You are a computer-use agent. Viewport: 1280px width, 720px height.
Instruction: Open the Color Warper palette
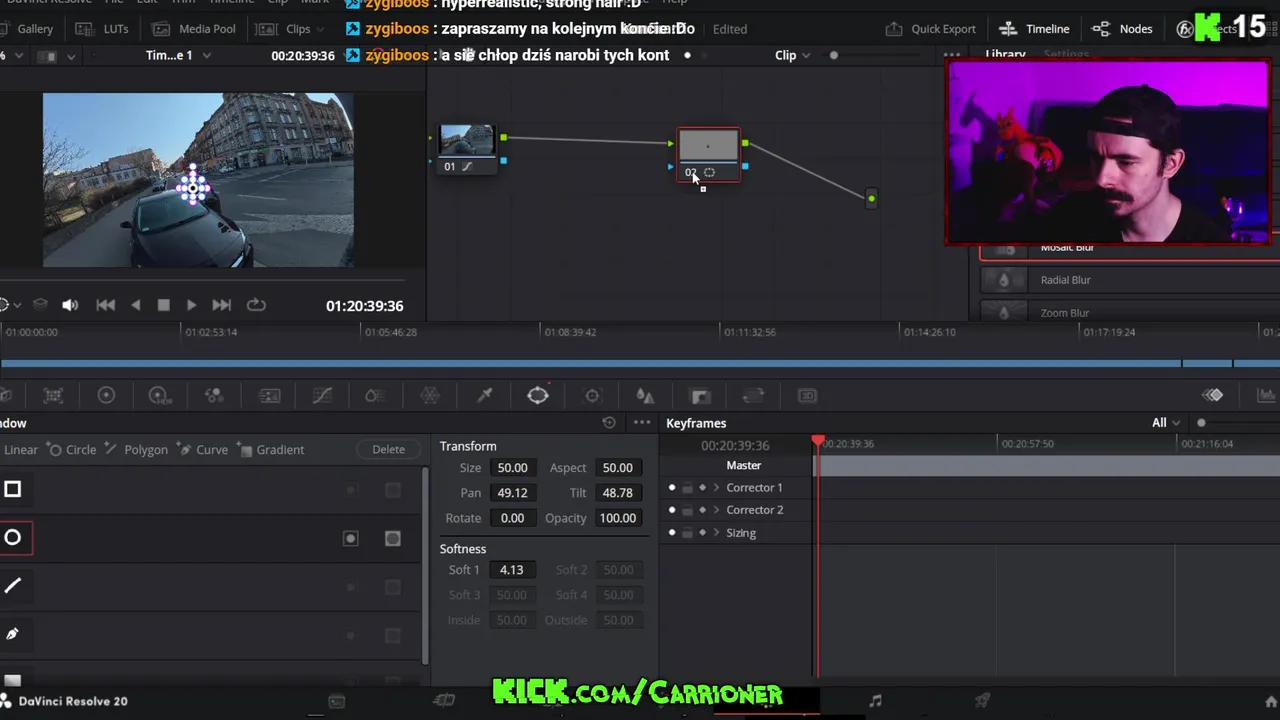coord(430,396)
